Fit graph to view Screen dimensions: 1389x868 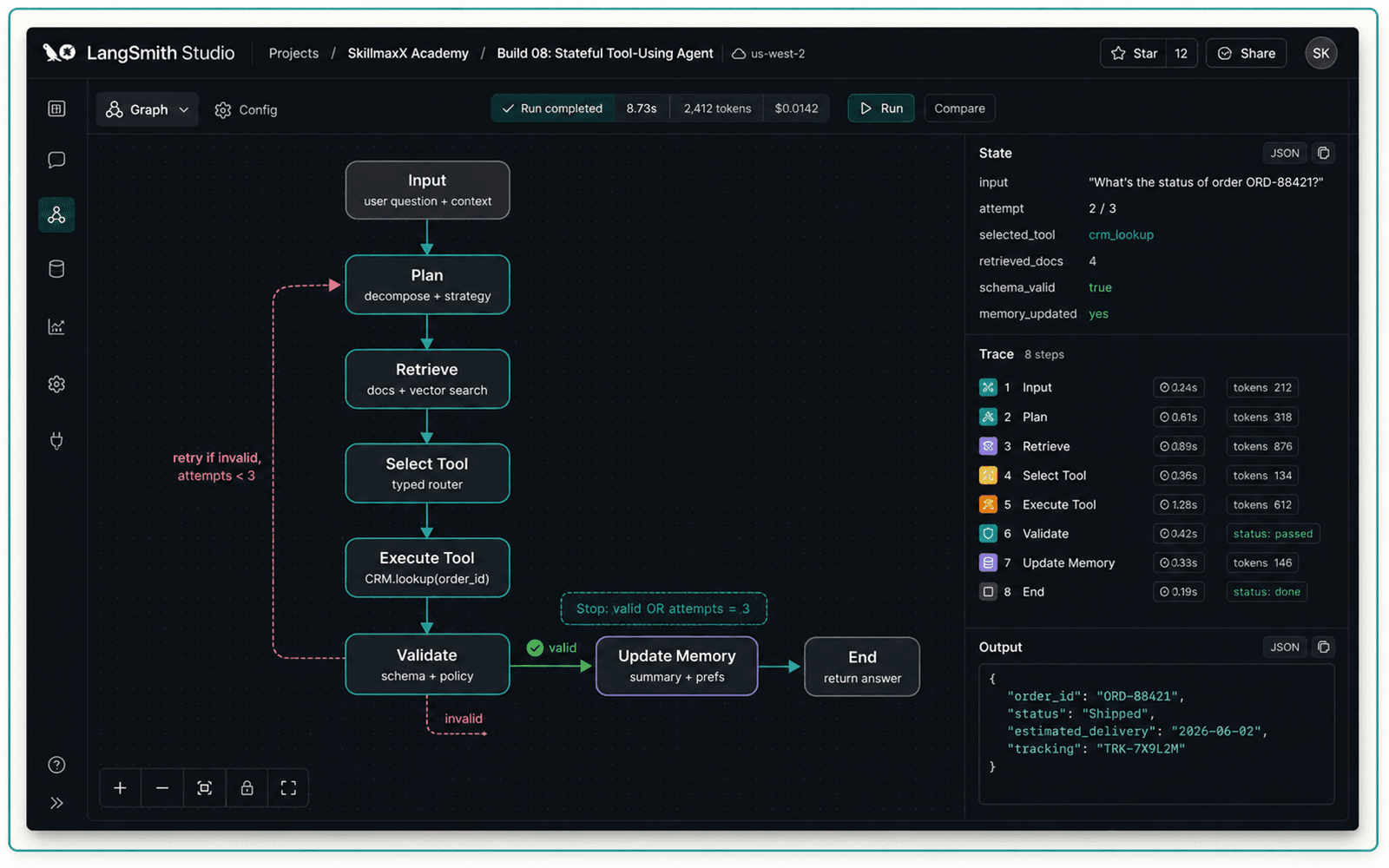(x=205, y=787)
